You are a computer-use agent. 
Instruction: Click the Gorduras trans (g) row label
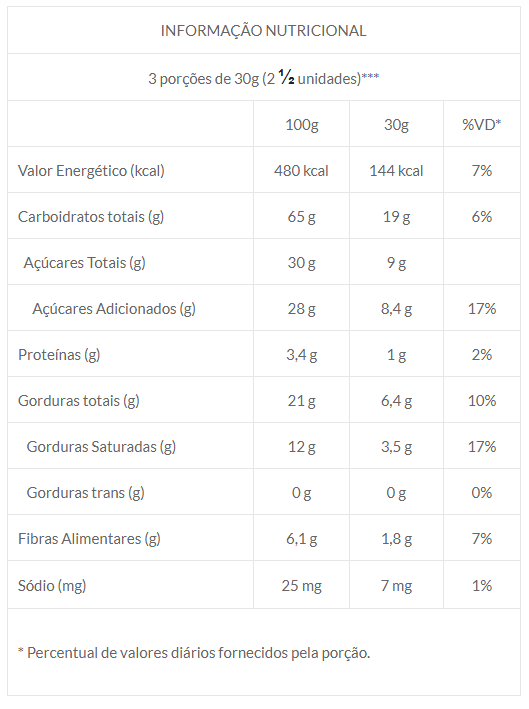pos(85,493)
